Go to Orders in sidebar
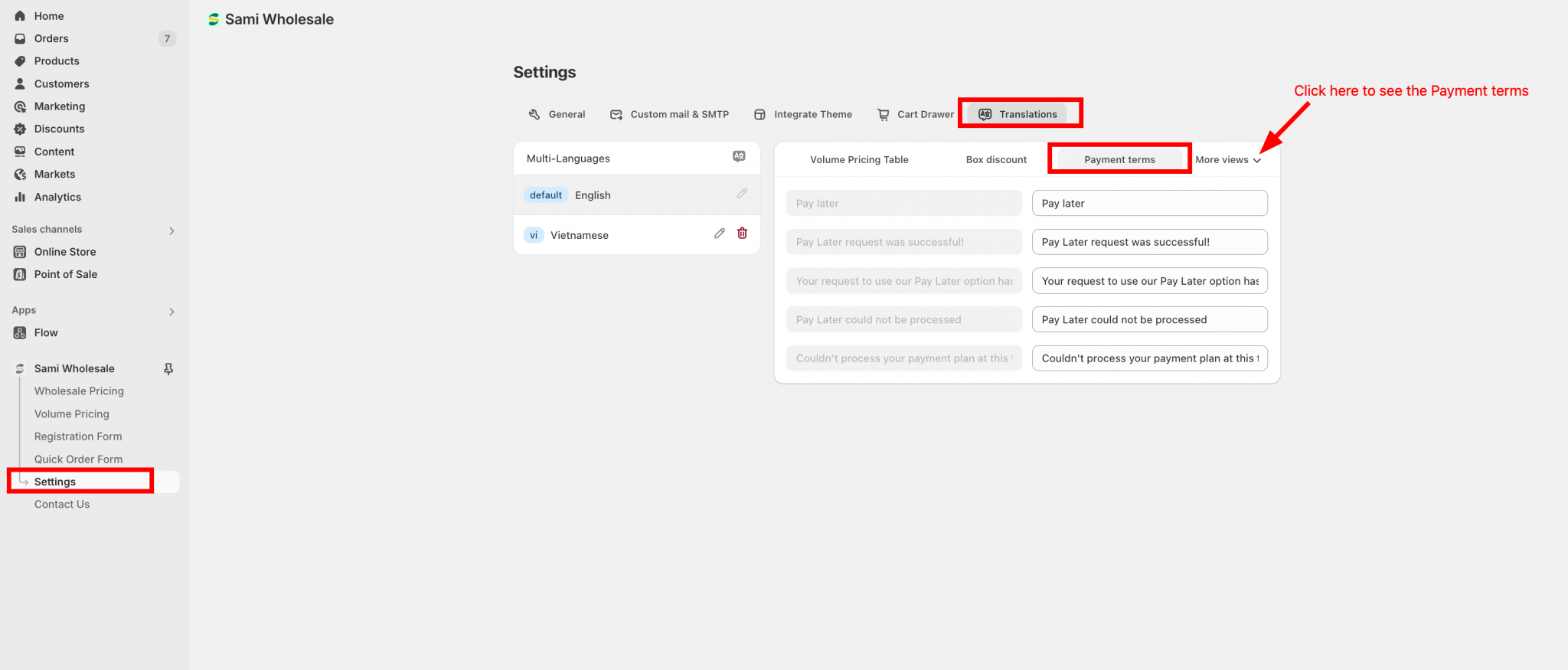Screen dimensions: 1568x670 click(51, 38)
